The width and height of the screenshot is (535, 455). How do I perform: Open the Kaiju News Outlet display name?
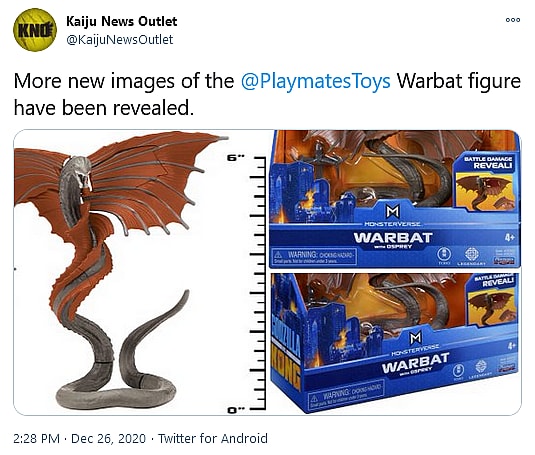[x=121, y=21]
